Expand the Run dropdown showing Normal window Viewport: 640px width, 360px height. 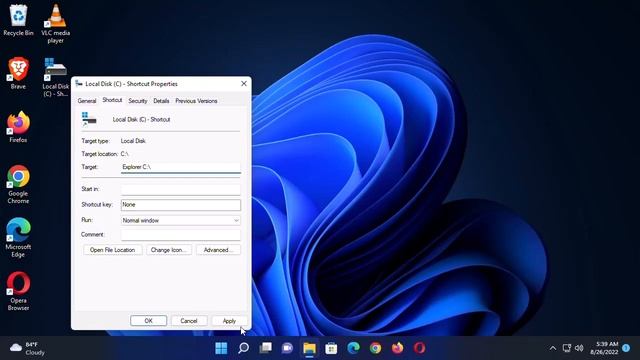181,220
